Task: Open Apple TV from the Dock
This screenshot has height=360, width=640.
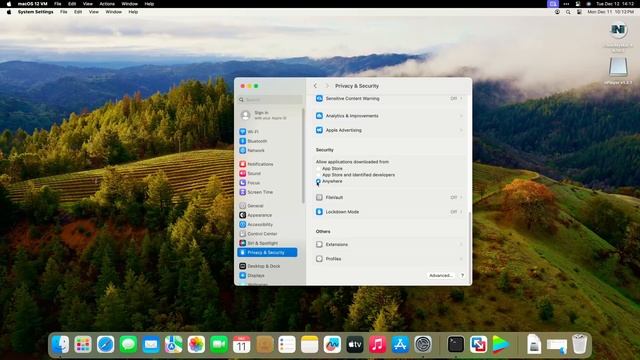Action: pos(355,344)
